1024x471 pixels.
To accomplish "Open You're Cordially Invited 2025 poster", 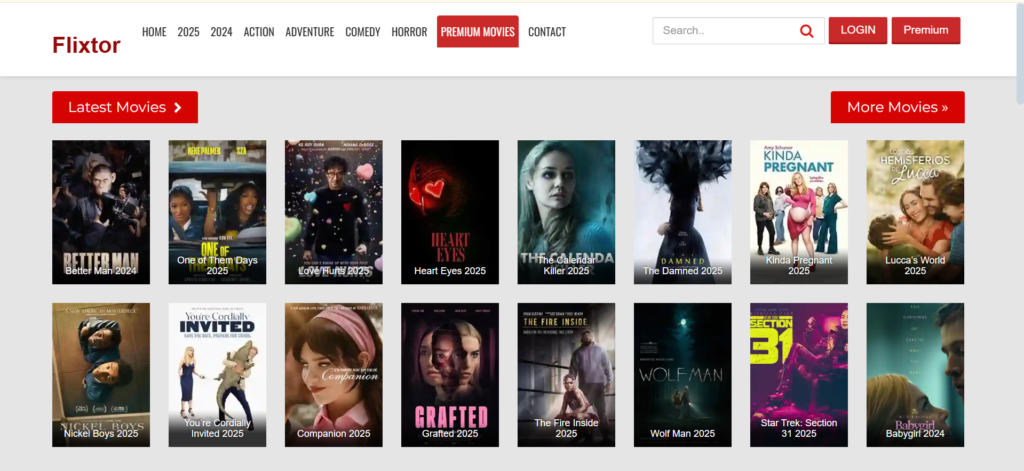I will (x=217, y=375).
